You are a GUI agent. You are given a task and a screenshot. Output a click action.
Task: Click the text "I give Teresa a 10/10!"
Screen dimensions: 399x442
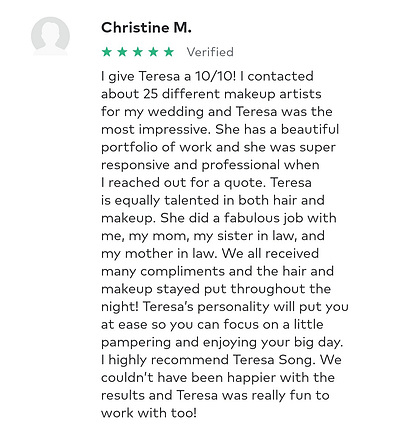(168, 76)
